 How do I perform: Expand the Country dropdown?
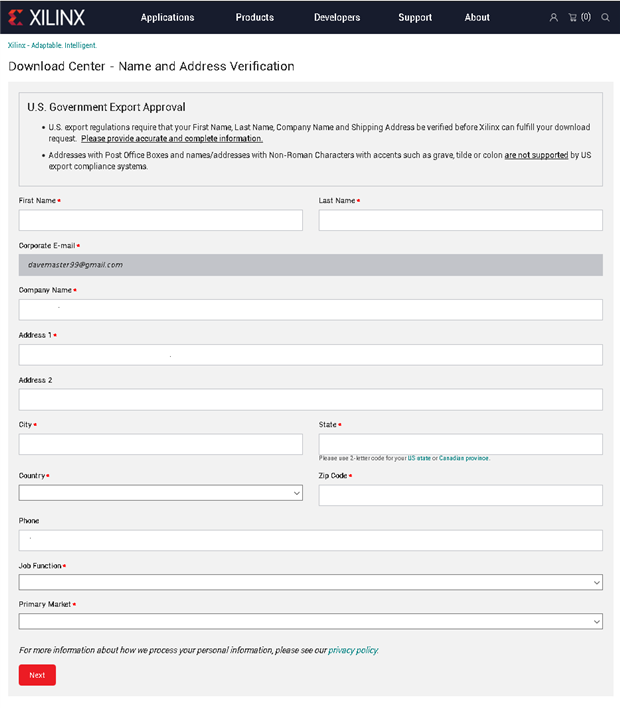(160, 493)
